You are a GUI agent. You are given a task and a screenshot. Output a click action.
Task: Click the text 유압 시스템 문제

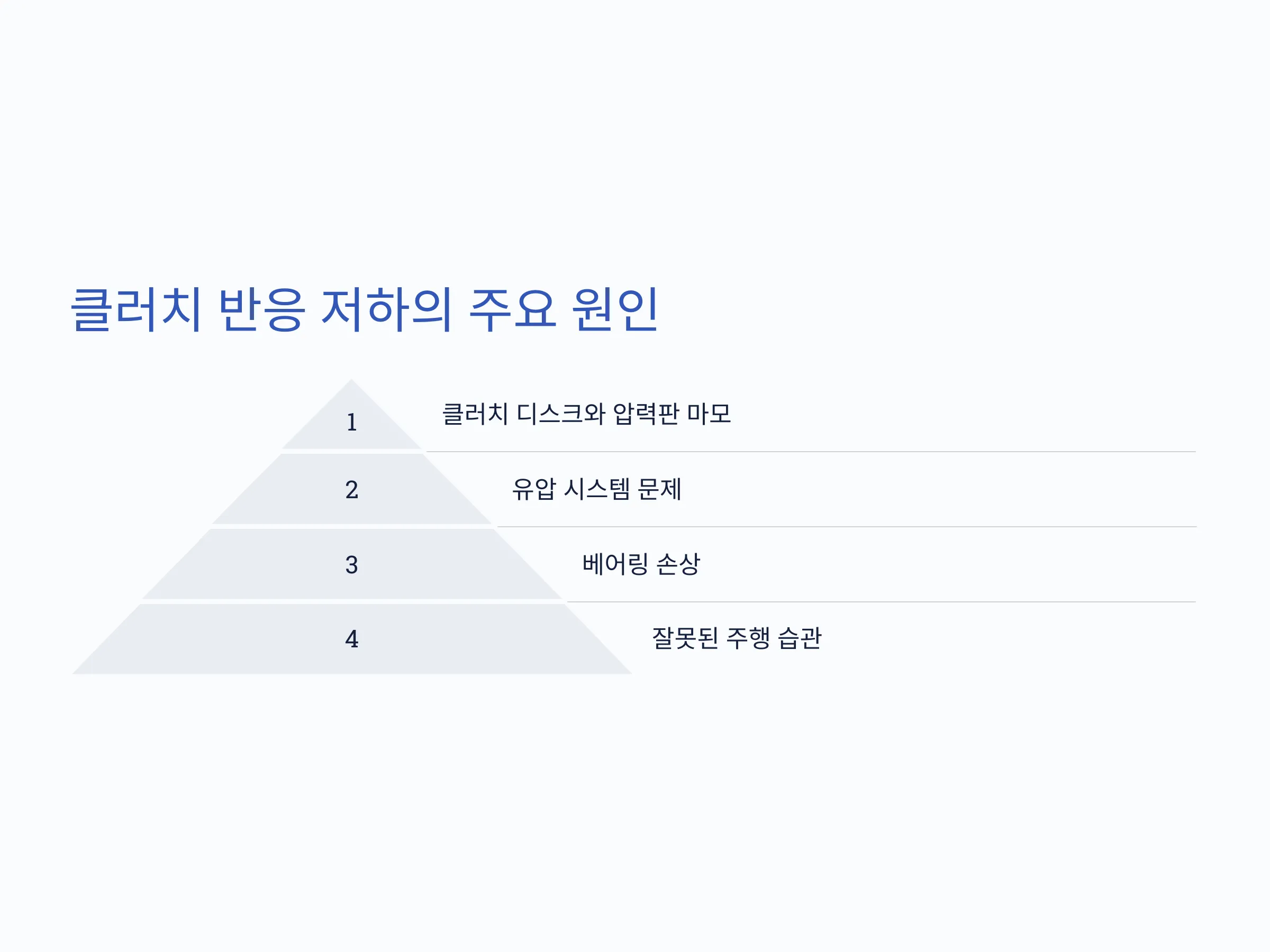coord(596,489)
